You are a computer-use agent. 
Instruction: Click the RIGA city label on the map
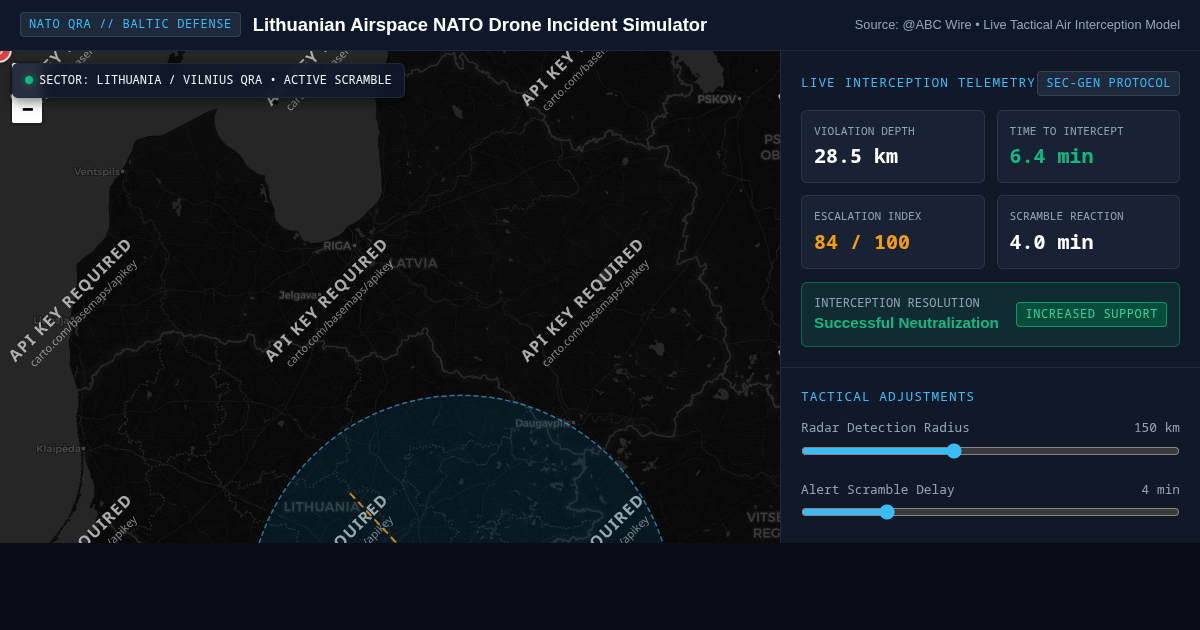pyautogui.click(x=338, y=245)
